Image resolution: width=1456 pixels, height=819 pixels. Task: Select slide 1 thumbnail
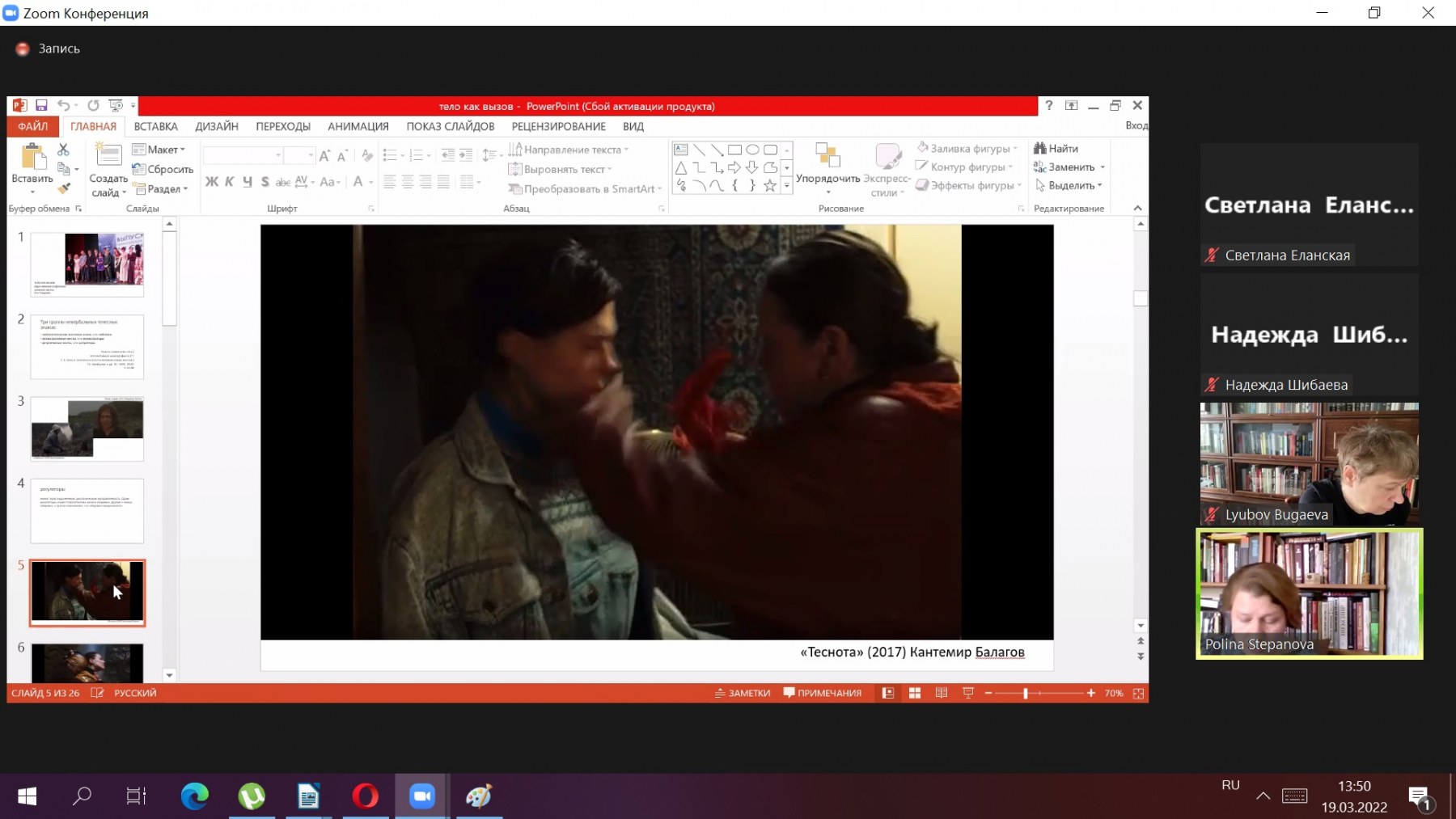coord(87,264)
